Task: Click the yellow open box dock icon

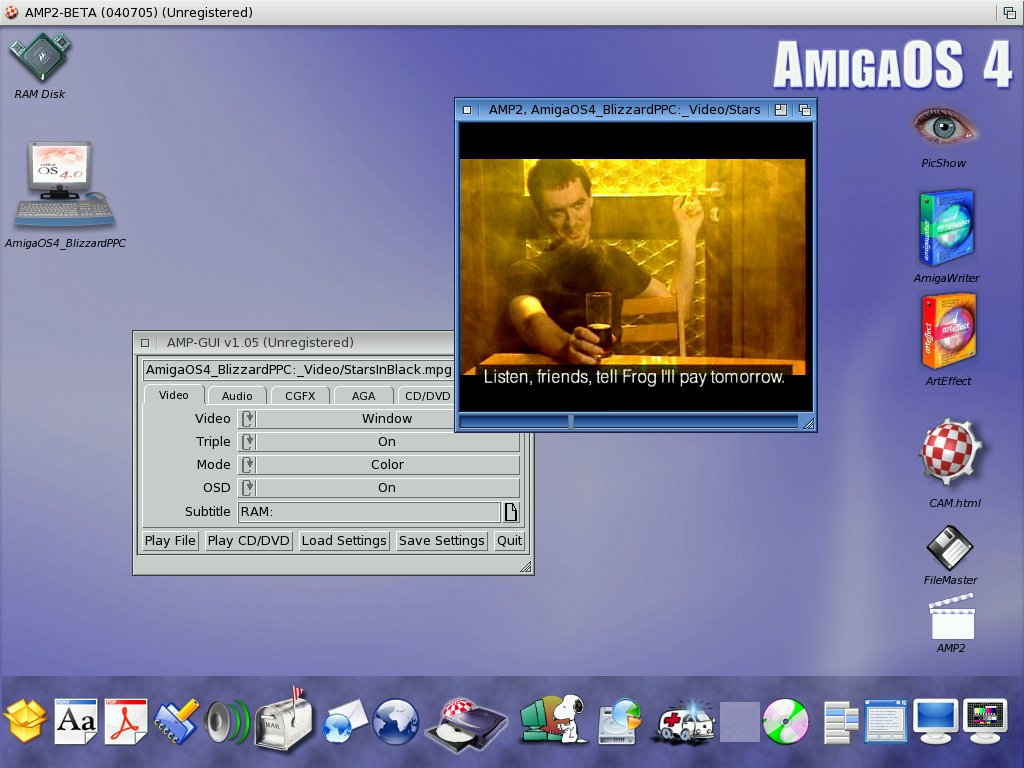Action: [x=25, y=720]
